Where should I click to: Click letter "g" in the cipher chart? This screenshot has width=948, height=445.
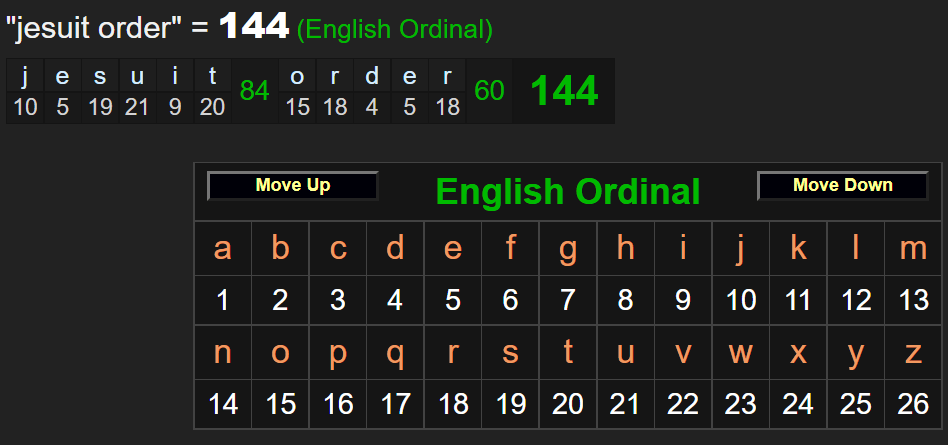568,249
